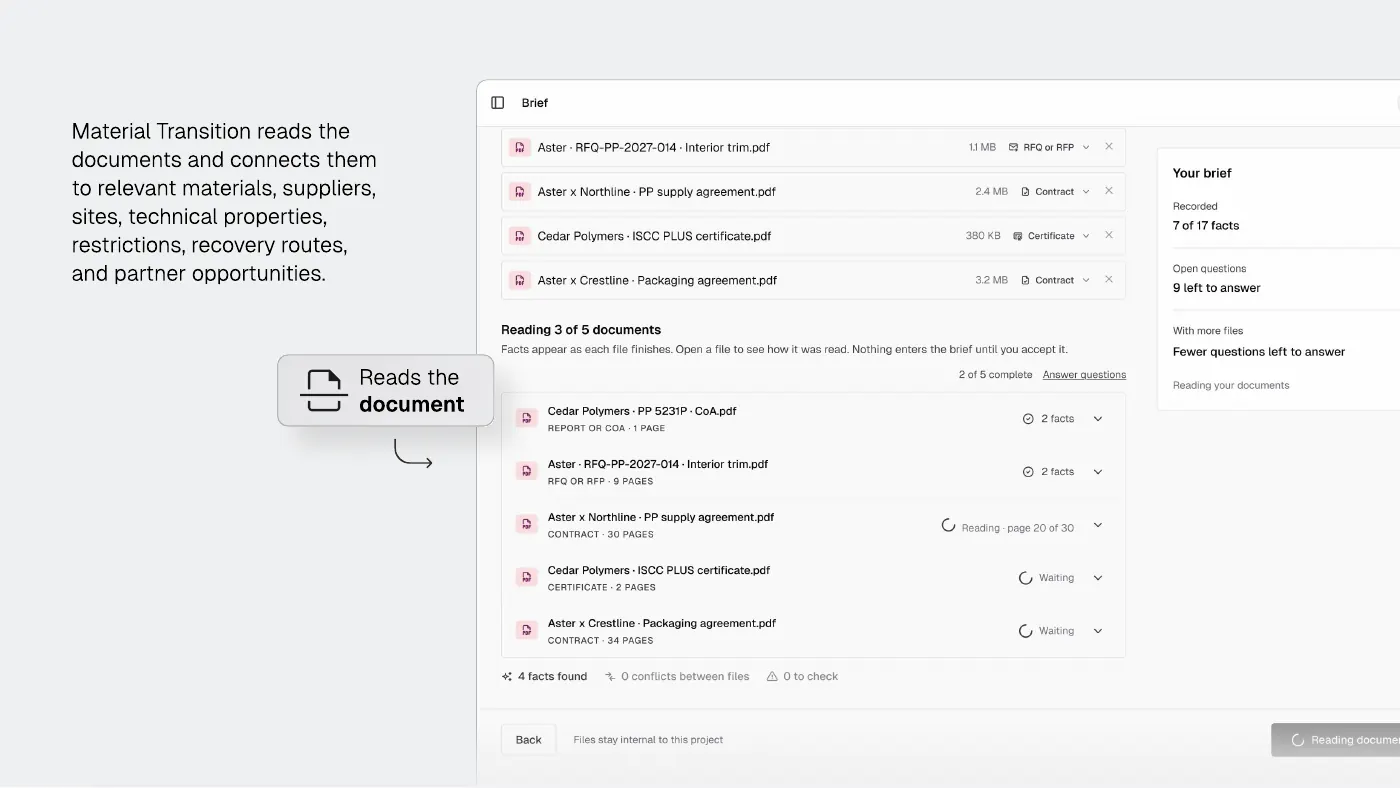
Task: Expand the 34-page Packaging agreement reading row
Action: (1098, 631)
